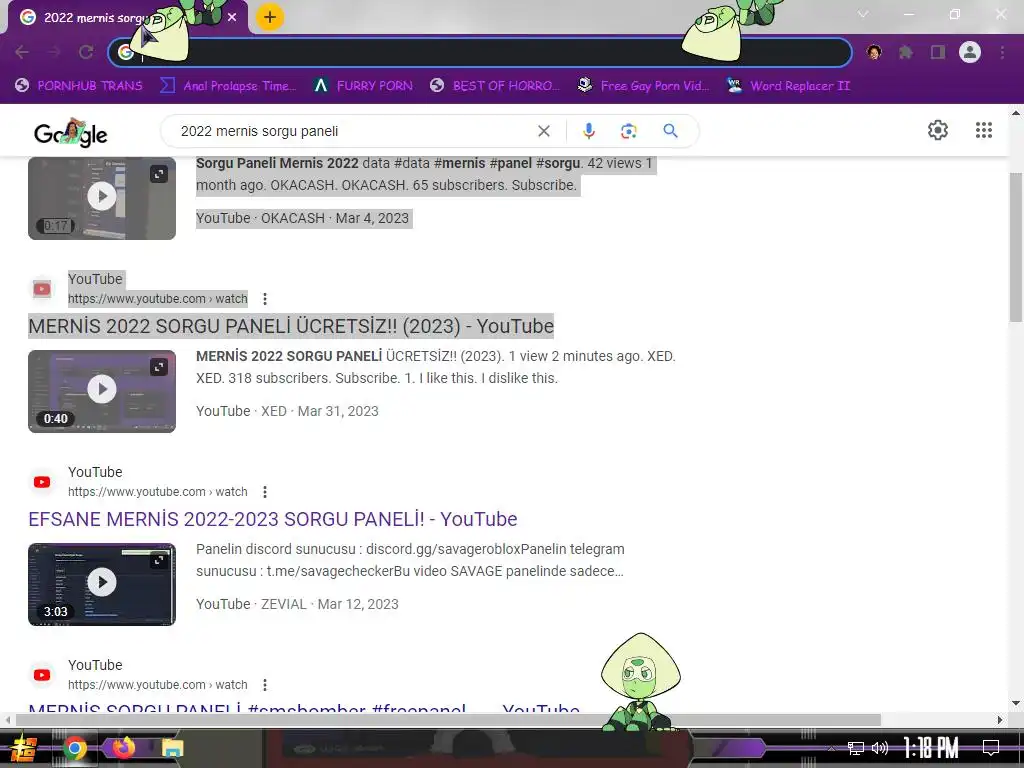This screenshot has width=1024, height=768.
Task: Open Chrome three-dot menu
Action: click(x=1002, y=52)
